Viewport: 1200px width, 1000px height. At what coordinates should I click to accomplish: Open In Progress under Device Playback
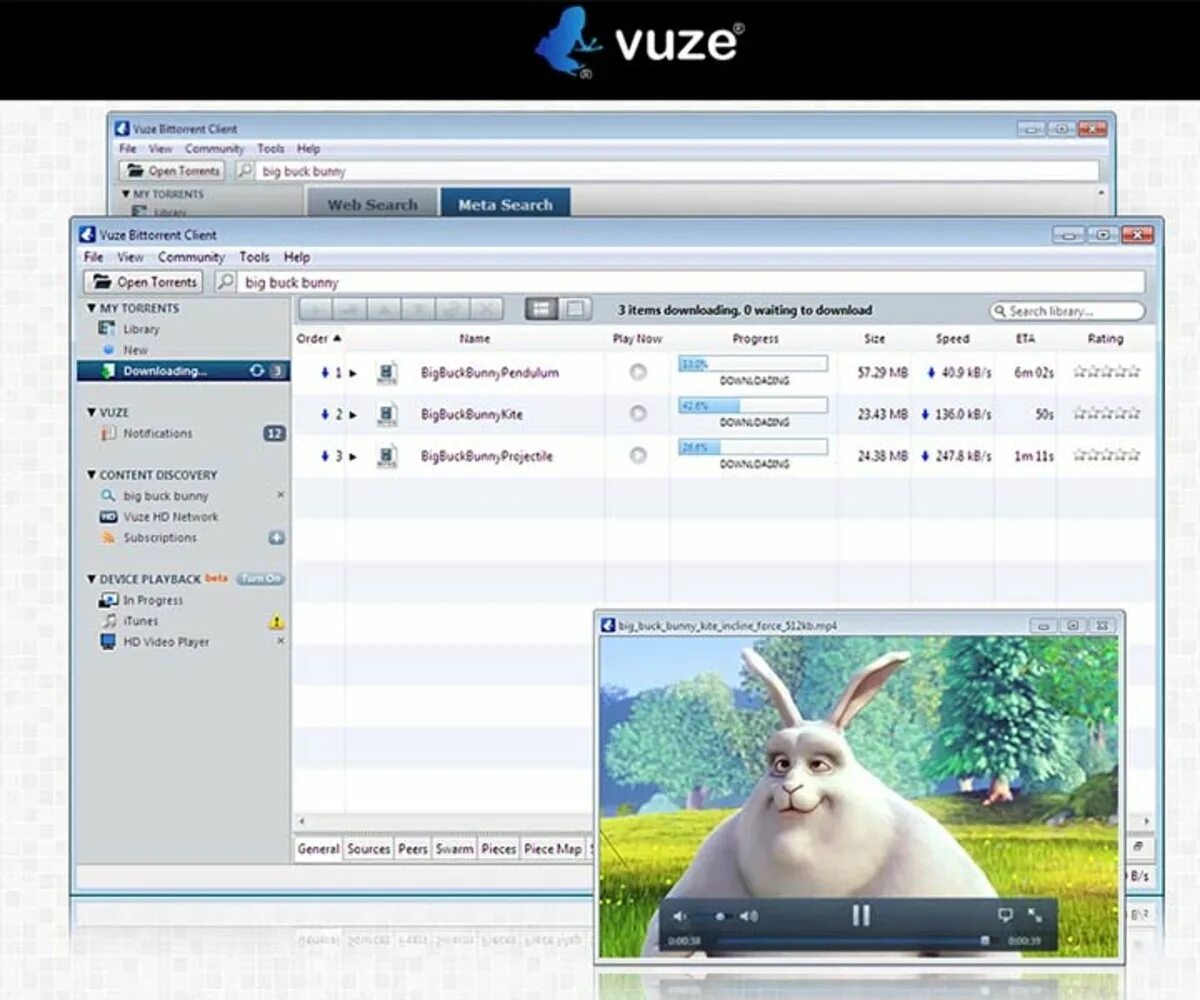152,600
